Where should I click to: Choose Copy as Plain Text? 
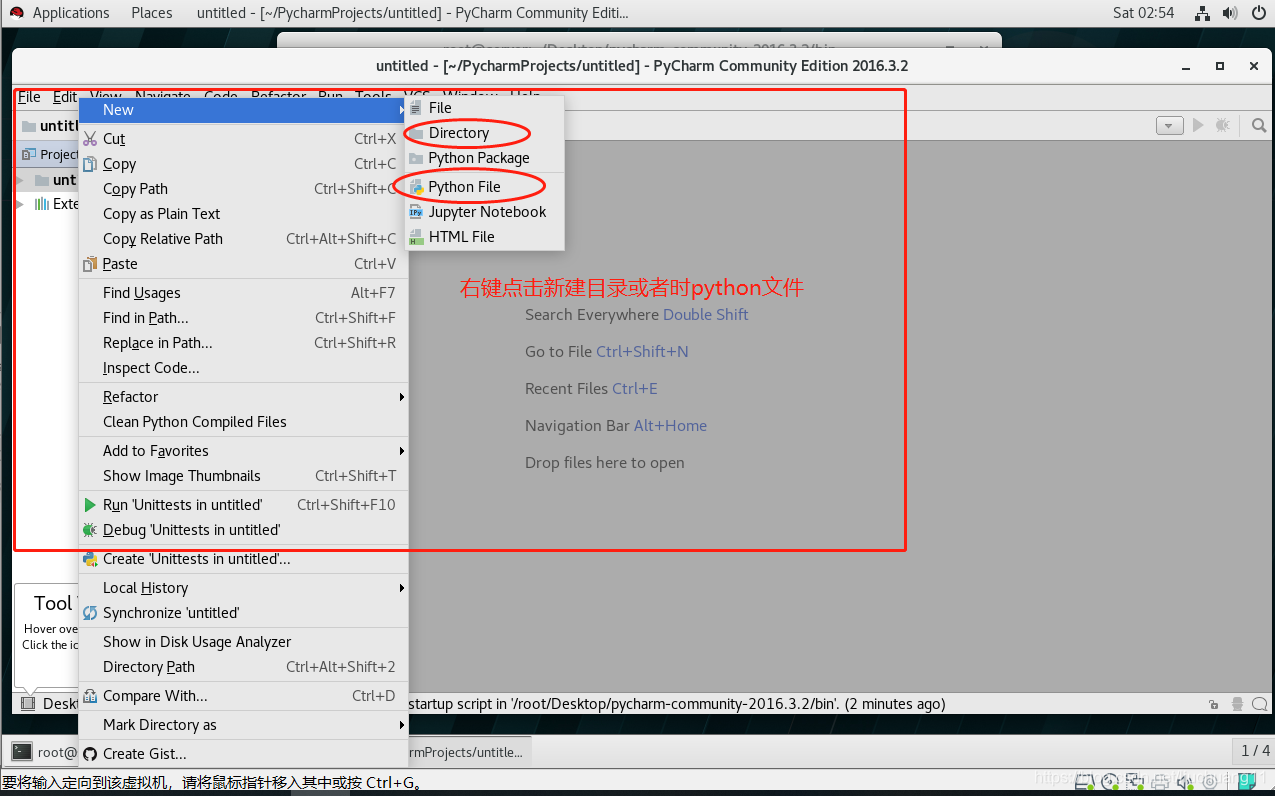244,214
